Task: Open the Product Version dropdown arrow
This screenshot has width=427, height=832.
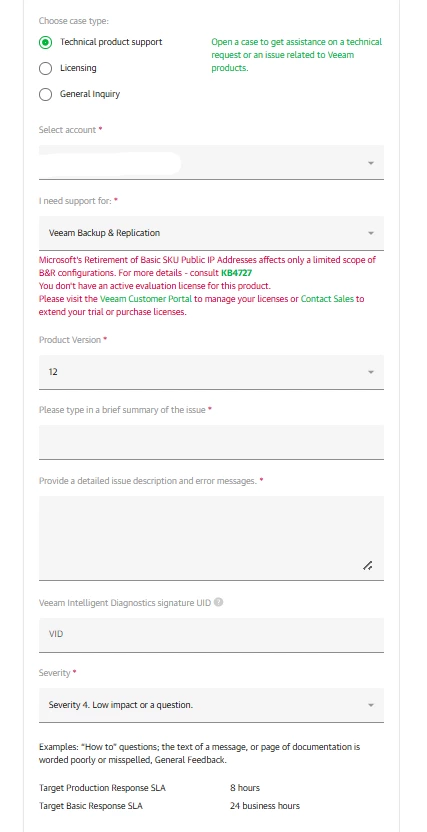Action: [x=371, y=372]
